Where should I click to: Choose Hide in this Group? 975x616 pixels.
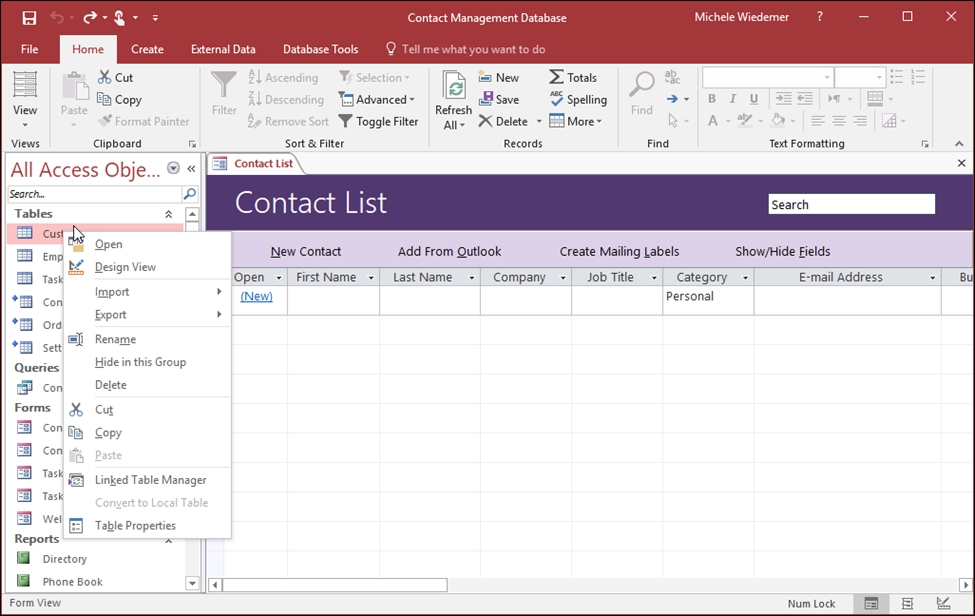[147, 362]
